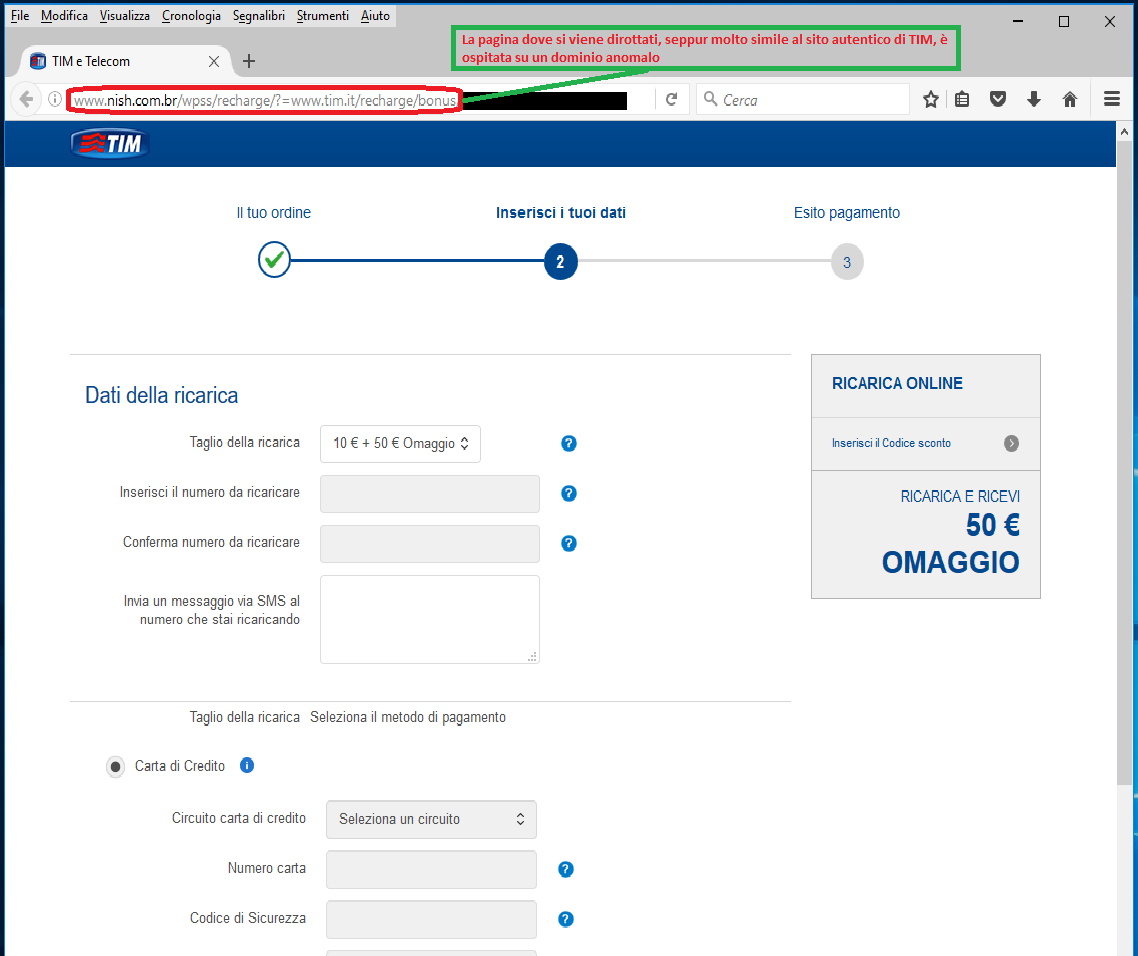Open a new tab with plus button
Viewport: 1138px width, 956px height.
tap(249, 61)
